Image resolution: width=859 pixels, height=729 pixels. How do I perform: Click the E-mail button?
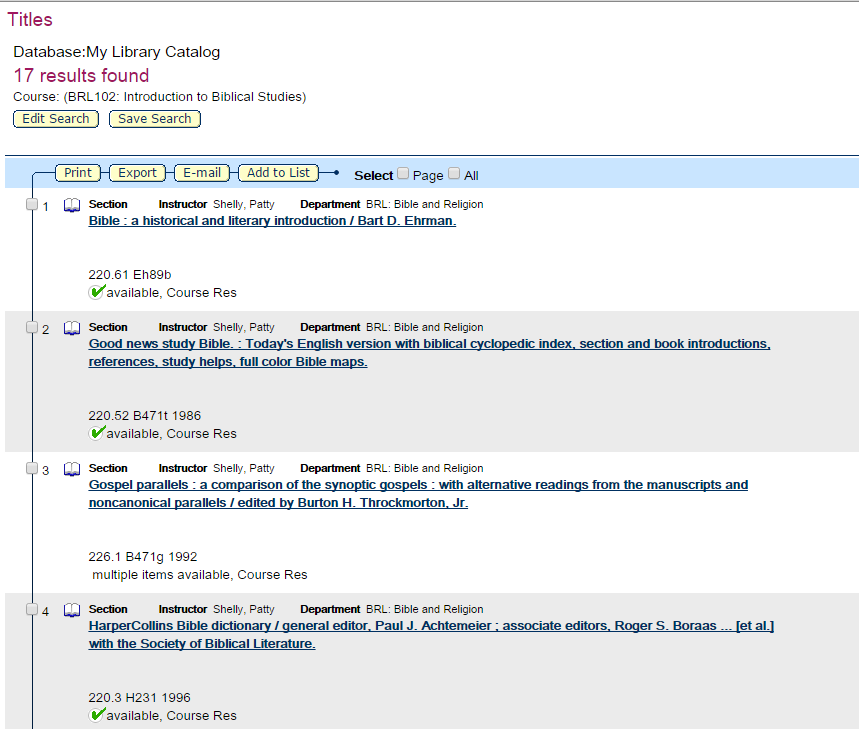201,172
